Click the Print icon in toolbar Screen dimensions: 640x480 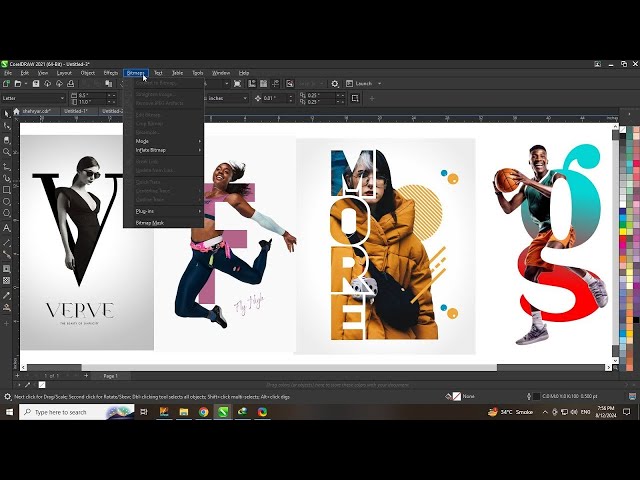[x=71, y=84]
